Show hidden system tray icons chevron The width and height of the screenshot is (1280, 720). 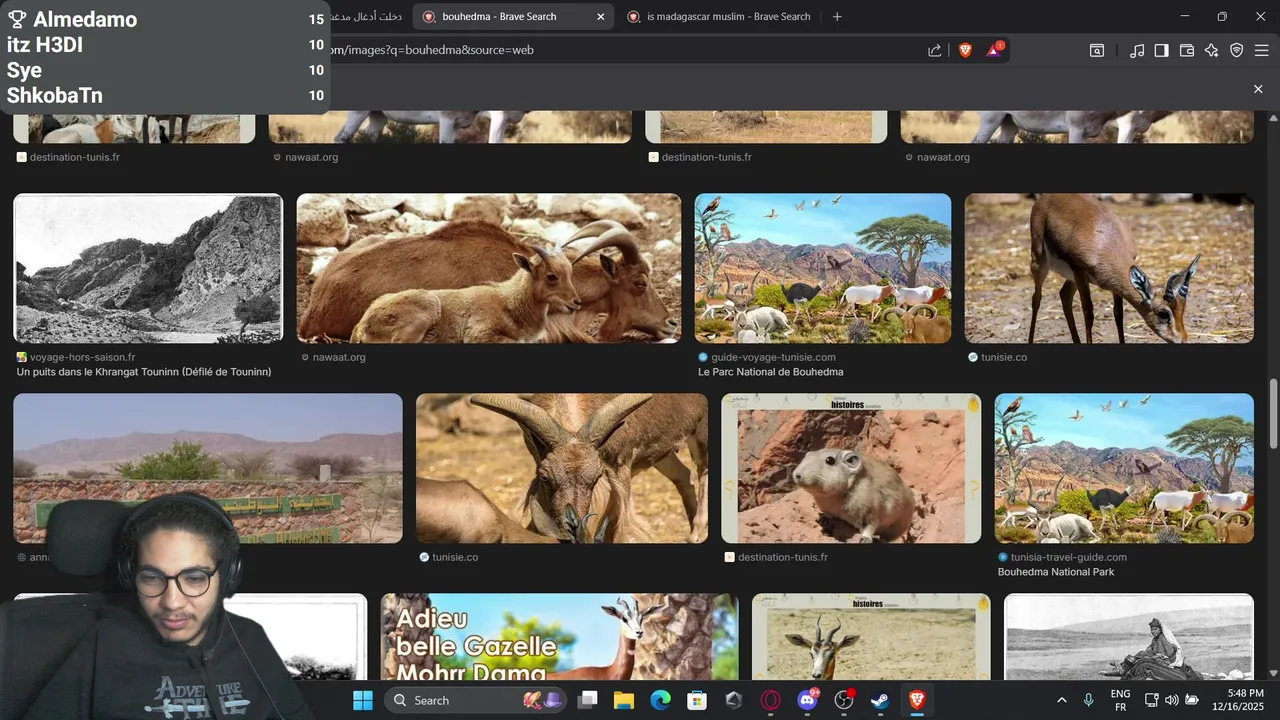click(x=1061, y=700)
